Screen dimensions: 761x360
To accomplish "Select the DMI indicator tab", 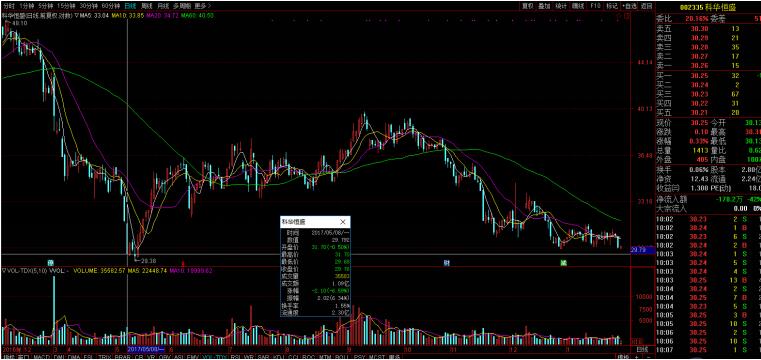I will (x=59, y=356).
